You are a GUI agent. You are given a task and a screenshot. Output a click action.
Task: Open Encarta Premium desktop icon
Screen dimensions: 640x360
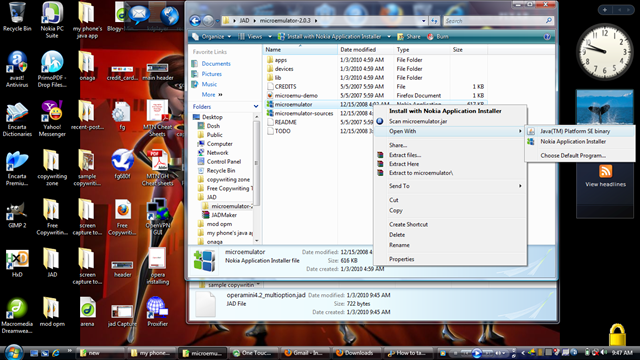pos(17,168)
